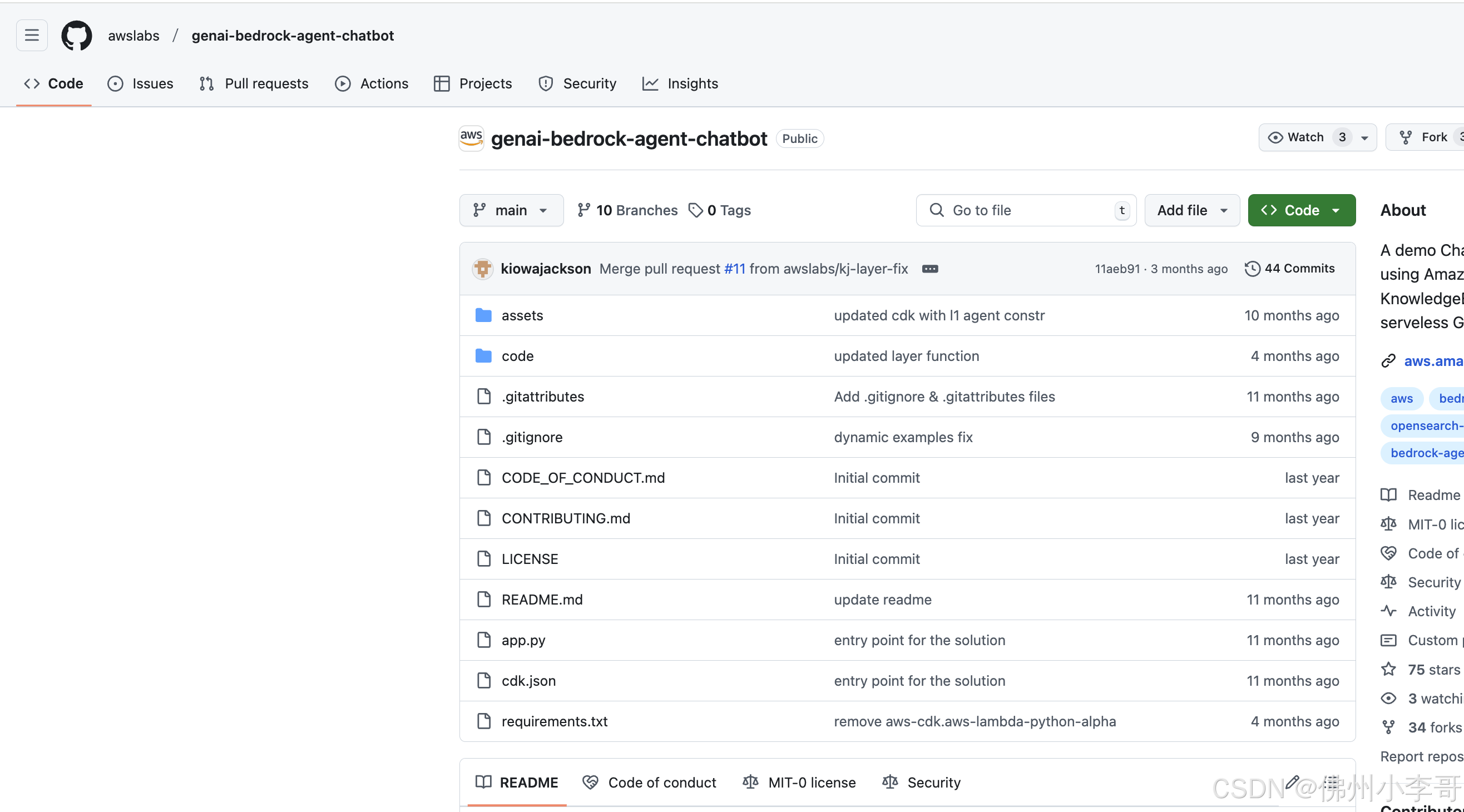Open the Actions tab
Screen dimensions: 1464x812
point(372,83)
